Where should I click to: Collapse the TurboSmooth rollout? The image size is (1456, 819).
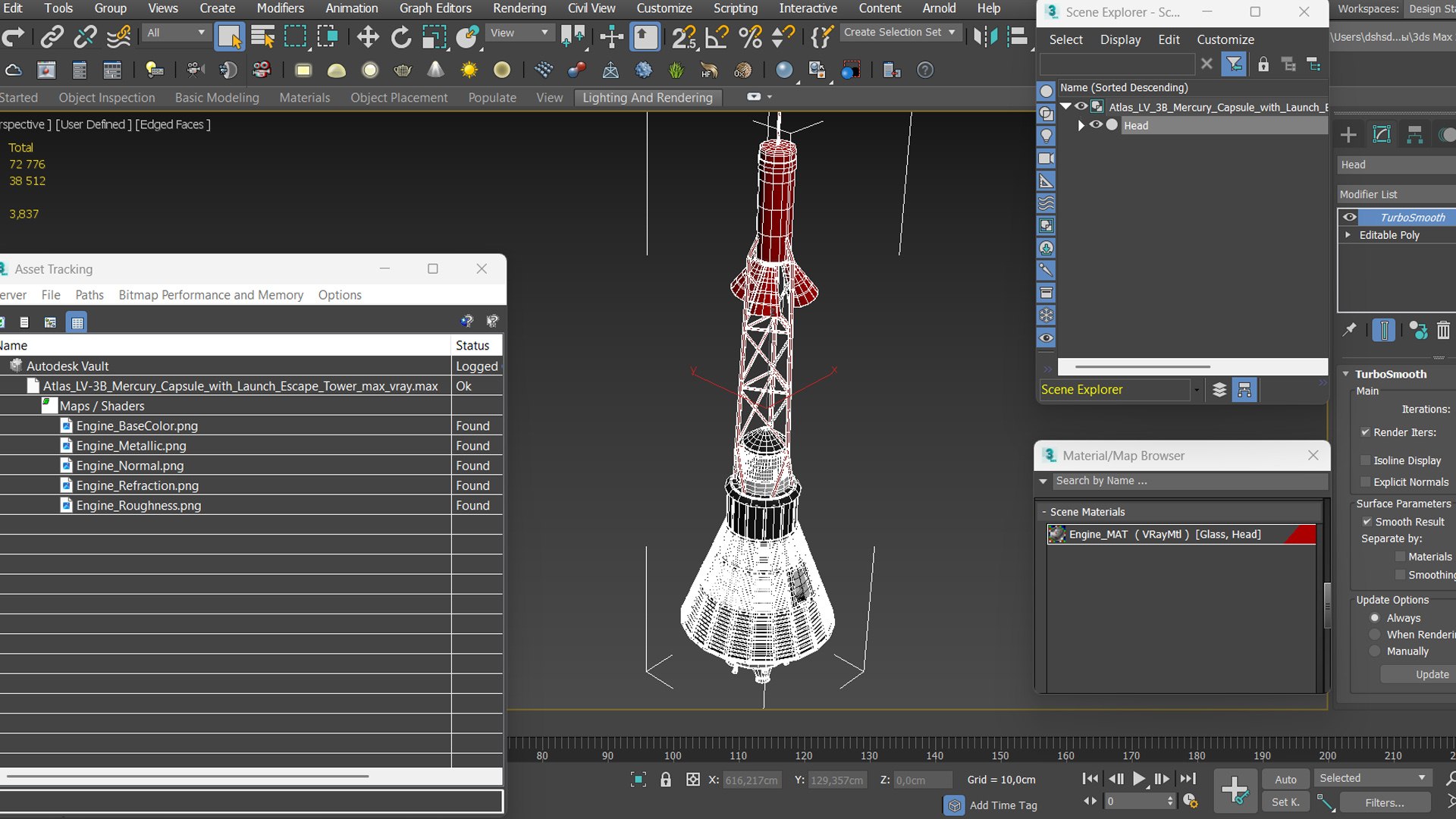point(1346,374)
